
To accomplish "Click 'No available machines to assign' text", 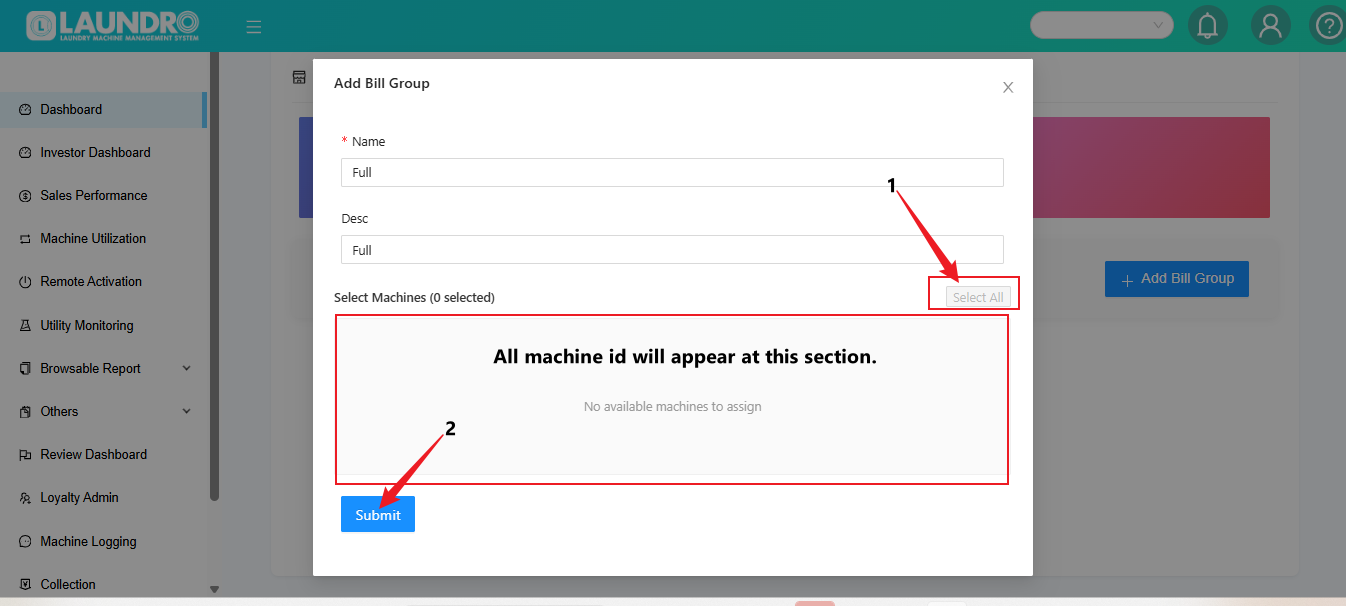I will tap(673, 407).
